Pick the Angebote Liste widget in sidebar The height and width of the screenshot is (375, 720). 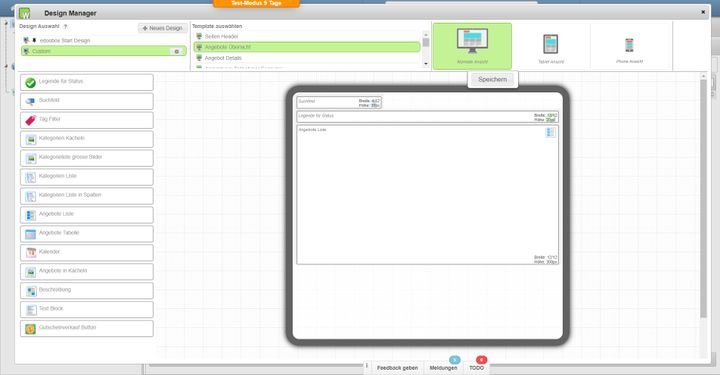(x=87, y=215)
